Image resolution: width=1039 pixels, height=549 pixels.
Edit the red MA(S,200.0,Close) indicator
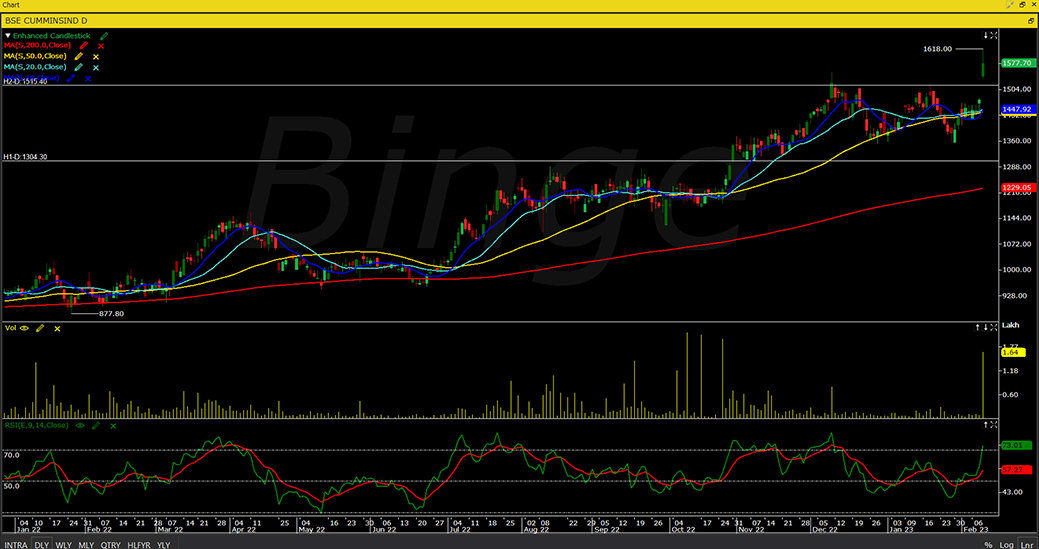click(83, 46)
